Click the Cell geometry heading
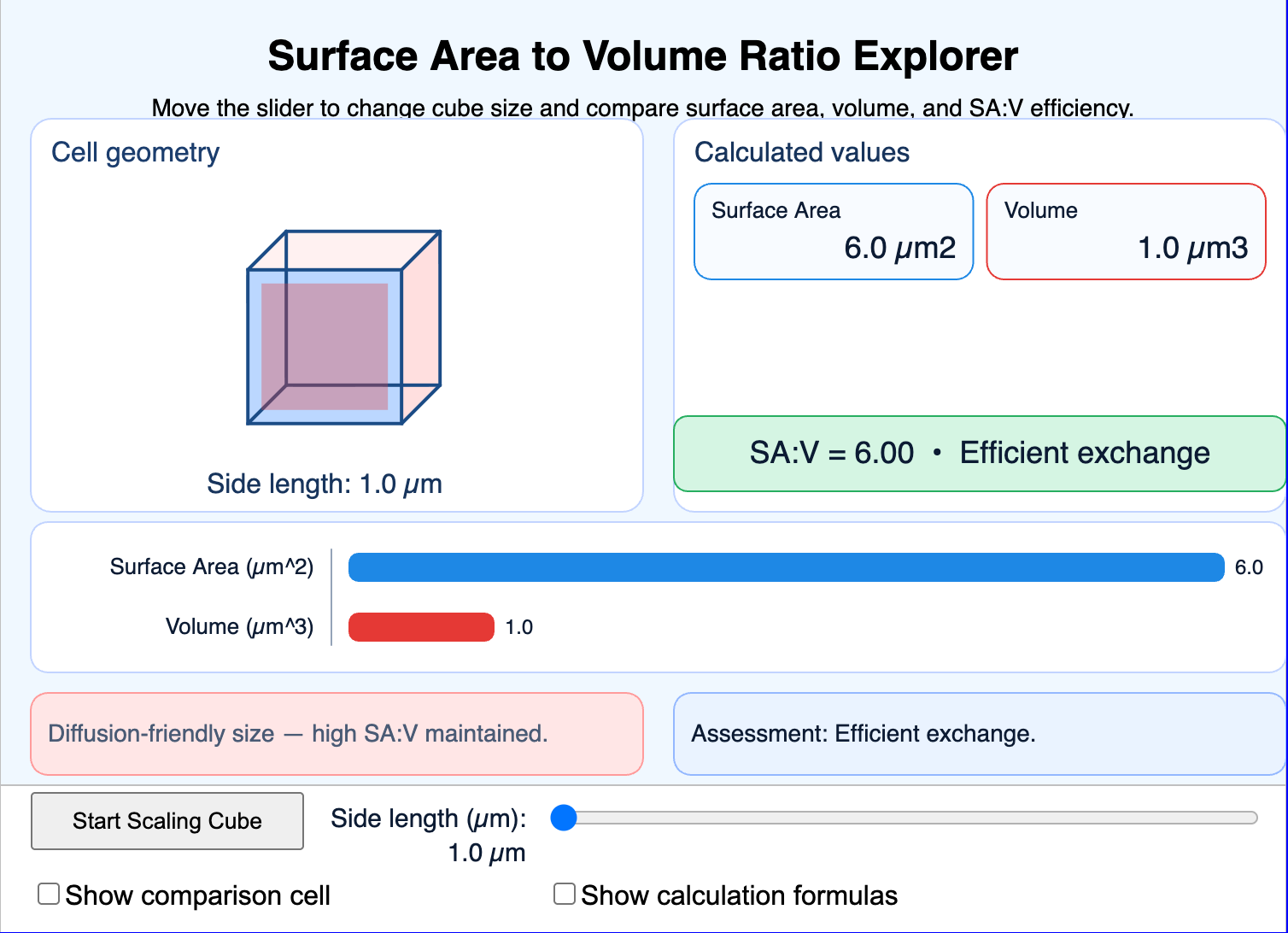 tap(136, 152)
